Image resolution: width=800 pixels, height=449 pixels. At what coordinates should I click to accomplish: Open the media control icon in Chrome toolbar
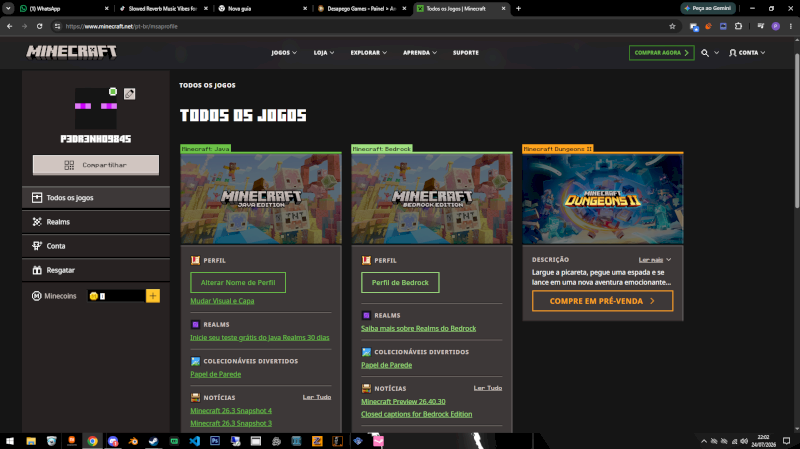tap(760, 27)
